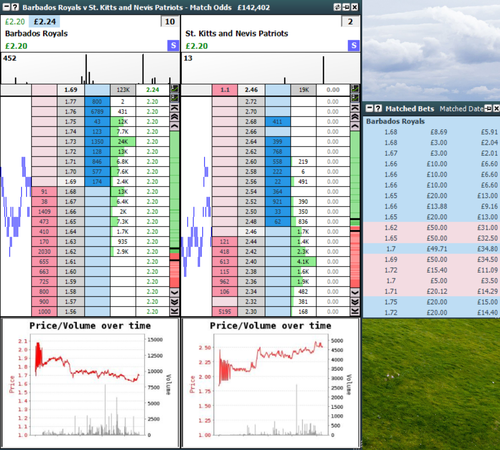Jump to top of St. Kitts Patriots ladder
The width and height of the screenshot is (500, 450).
[x=355, y=108]
